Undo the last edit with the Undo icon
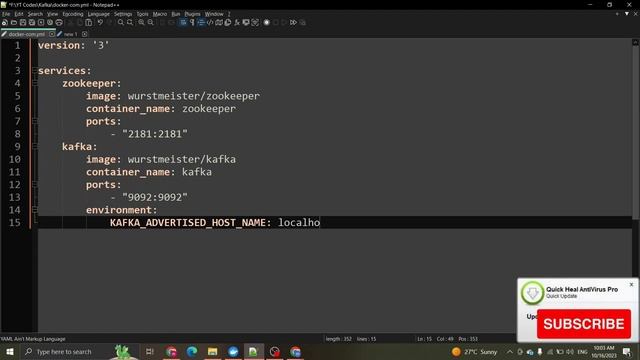 pos(100,22)
